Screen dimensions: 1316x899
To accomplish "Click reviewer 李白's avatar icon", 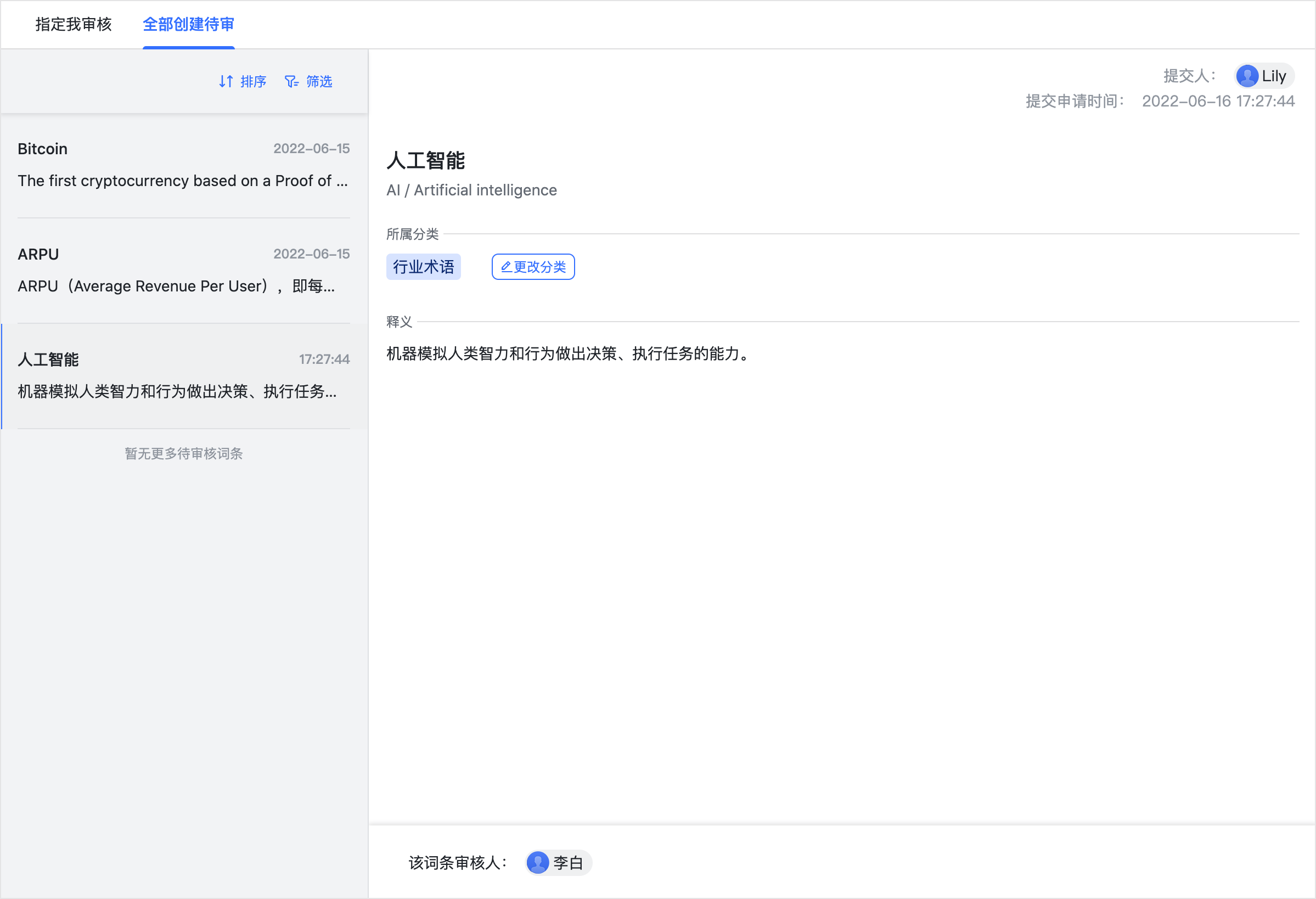I will coord(537,863).
